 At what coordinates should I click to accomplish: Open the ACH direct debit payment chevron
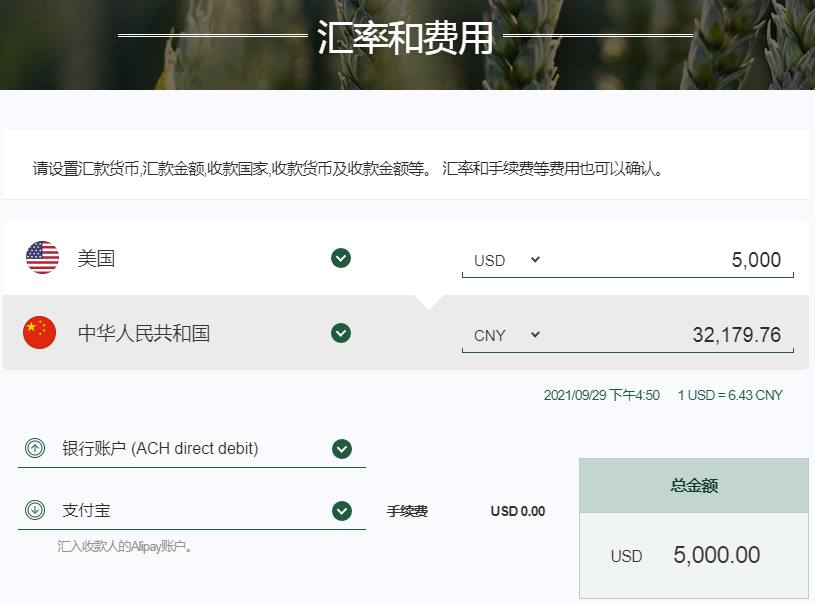342,449
